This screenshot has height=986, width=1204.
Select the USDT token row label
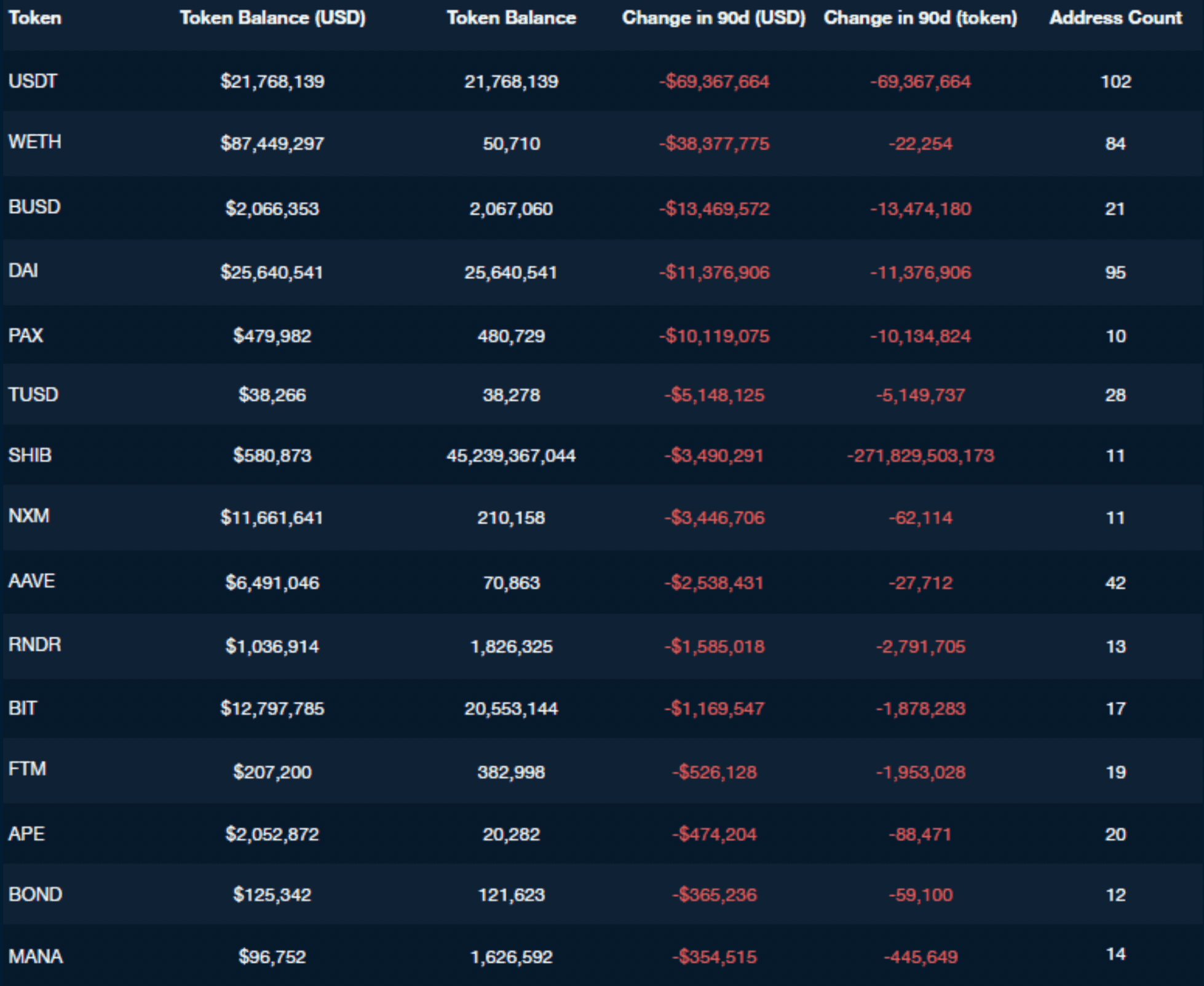pos(33,81)
